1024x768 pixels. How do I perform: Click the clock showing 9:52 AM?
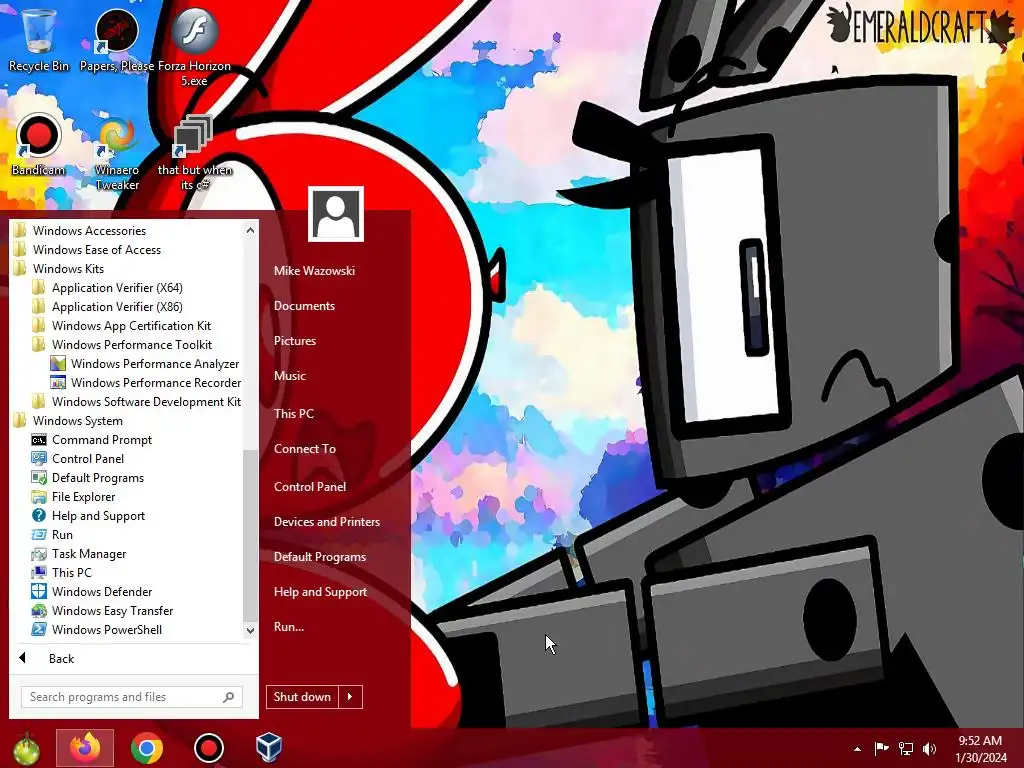(x=980, y=749)
